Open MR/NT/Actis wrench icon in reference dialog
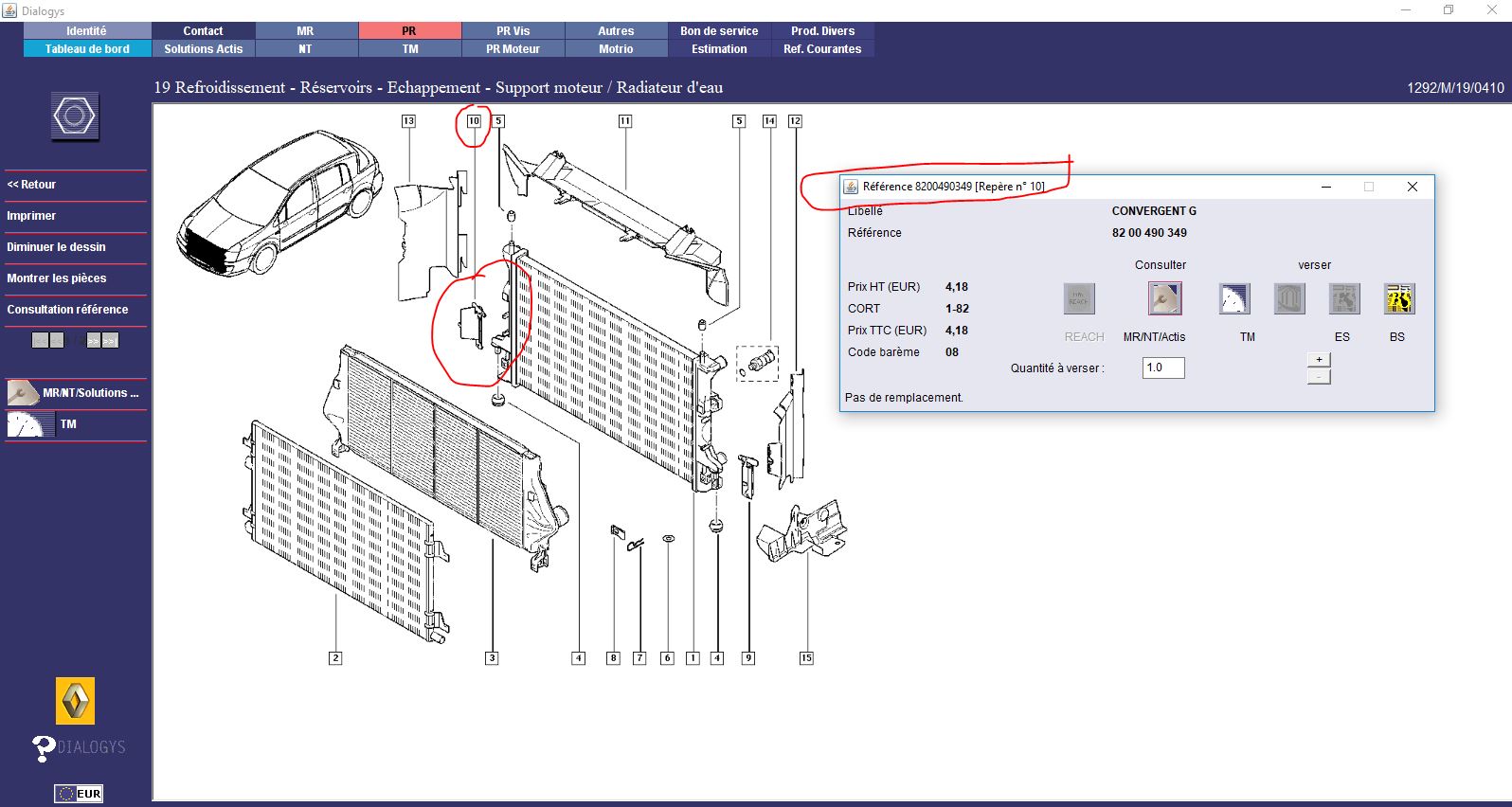 pyautogui.click(x=1164, y=299)
